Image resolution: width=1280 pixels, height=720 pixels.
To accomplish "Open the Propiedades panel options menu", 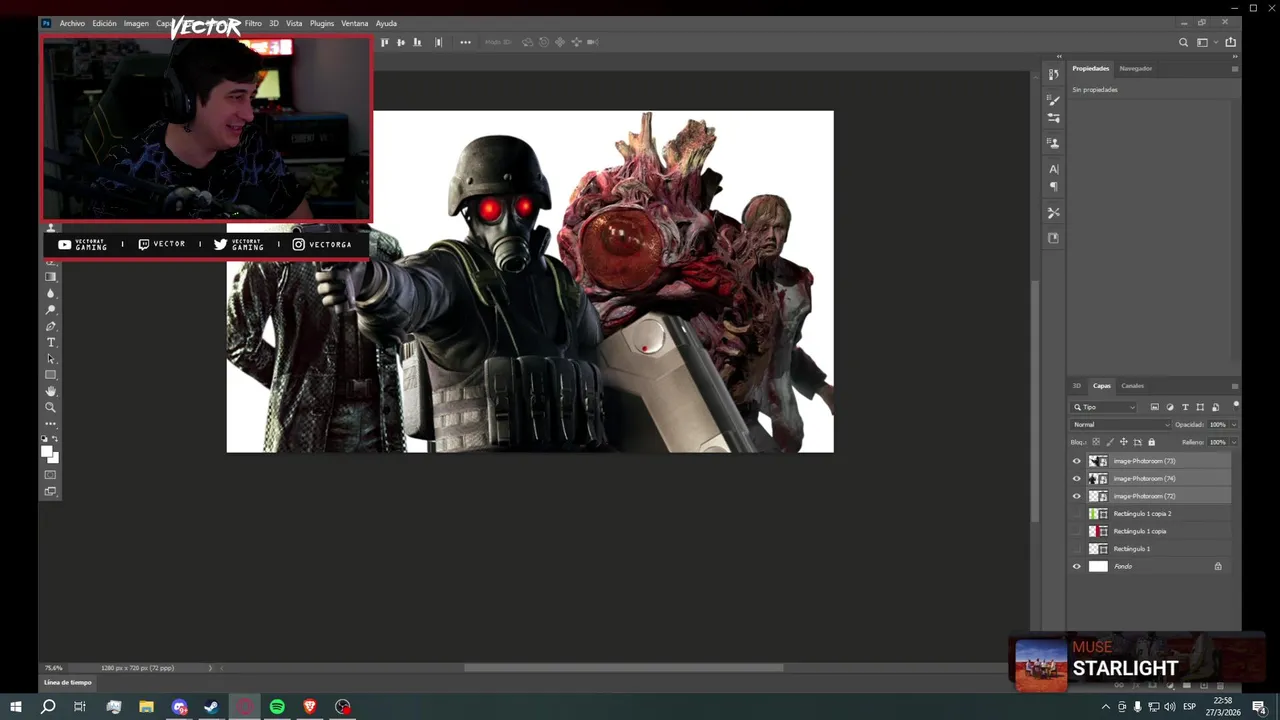I will tap(1234, 69).
